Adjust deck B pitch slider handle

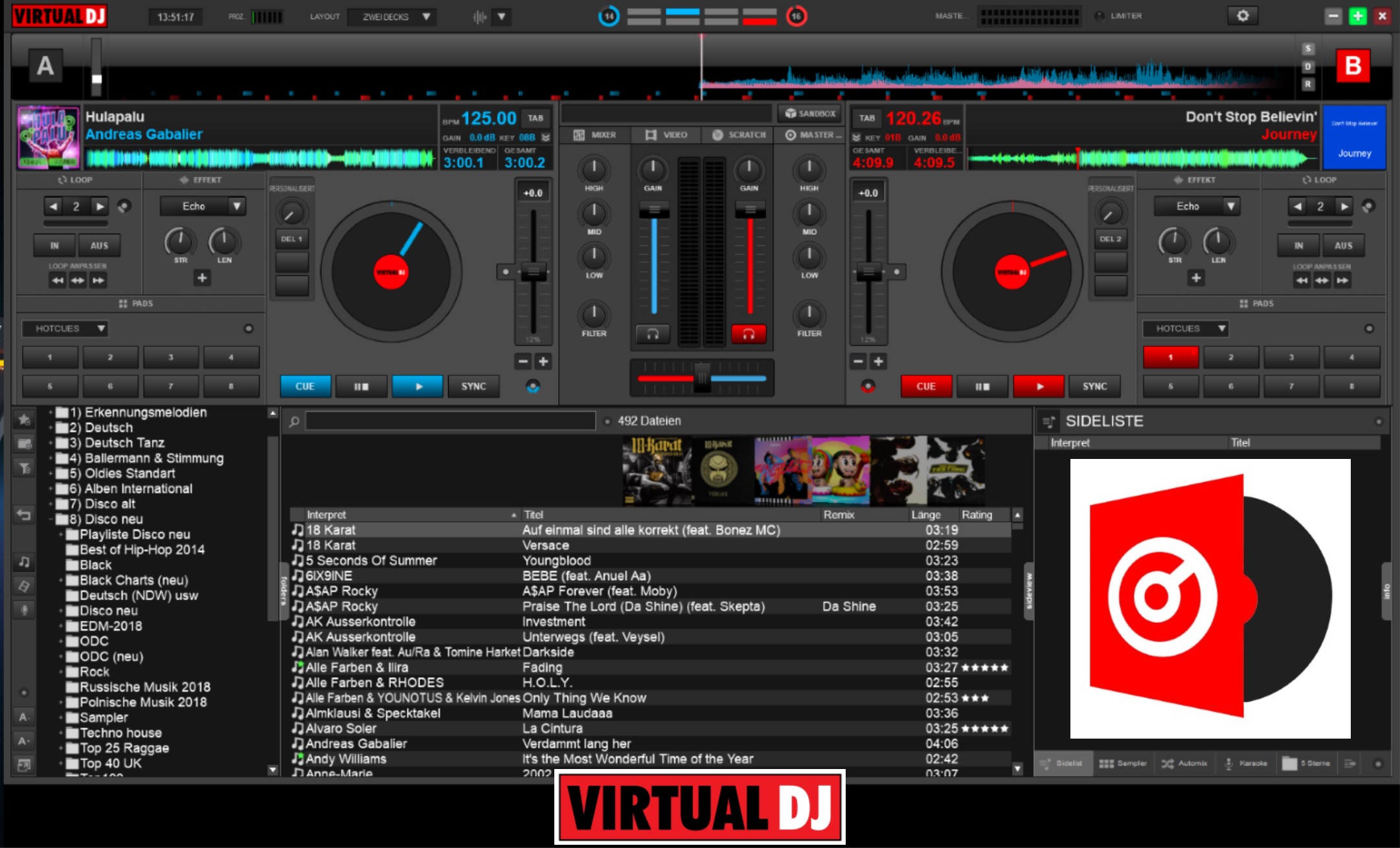pyautogui.click(x=868, y=272)
